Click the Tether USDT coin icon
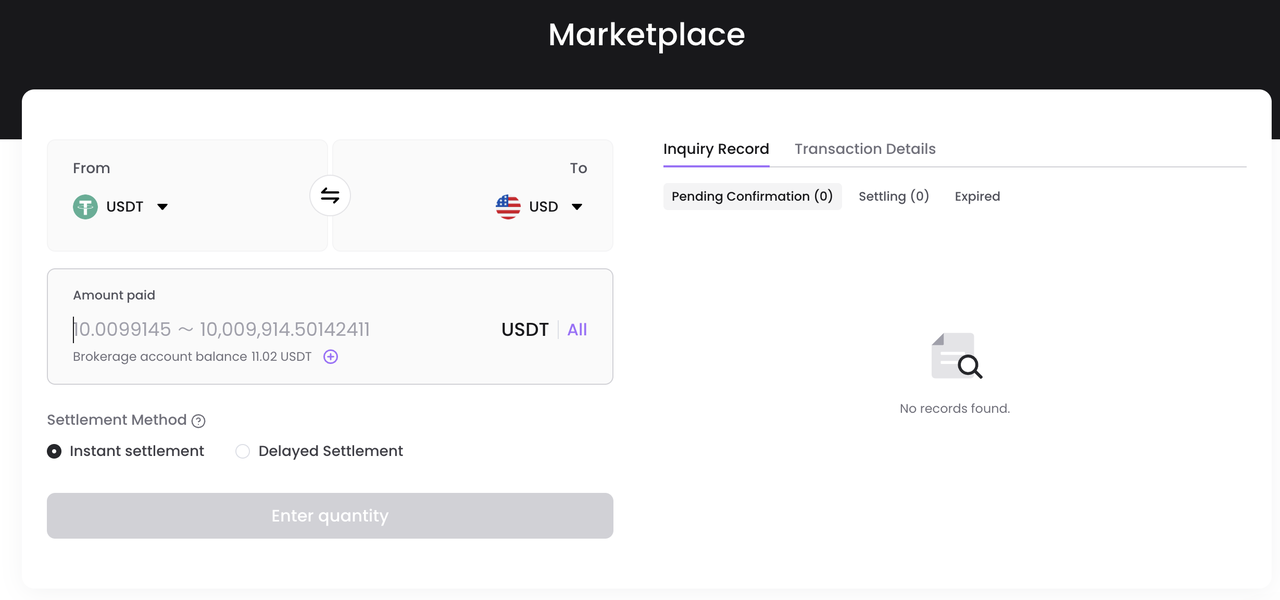Viewport: 1280px width, 600px height. [85, 207]
